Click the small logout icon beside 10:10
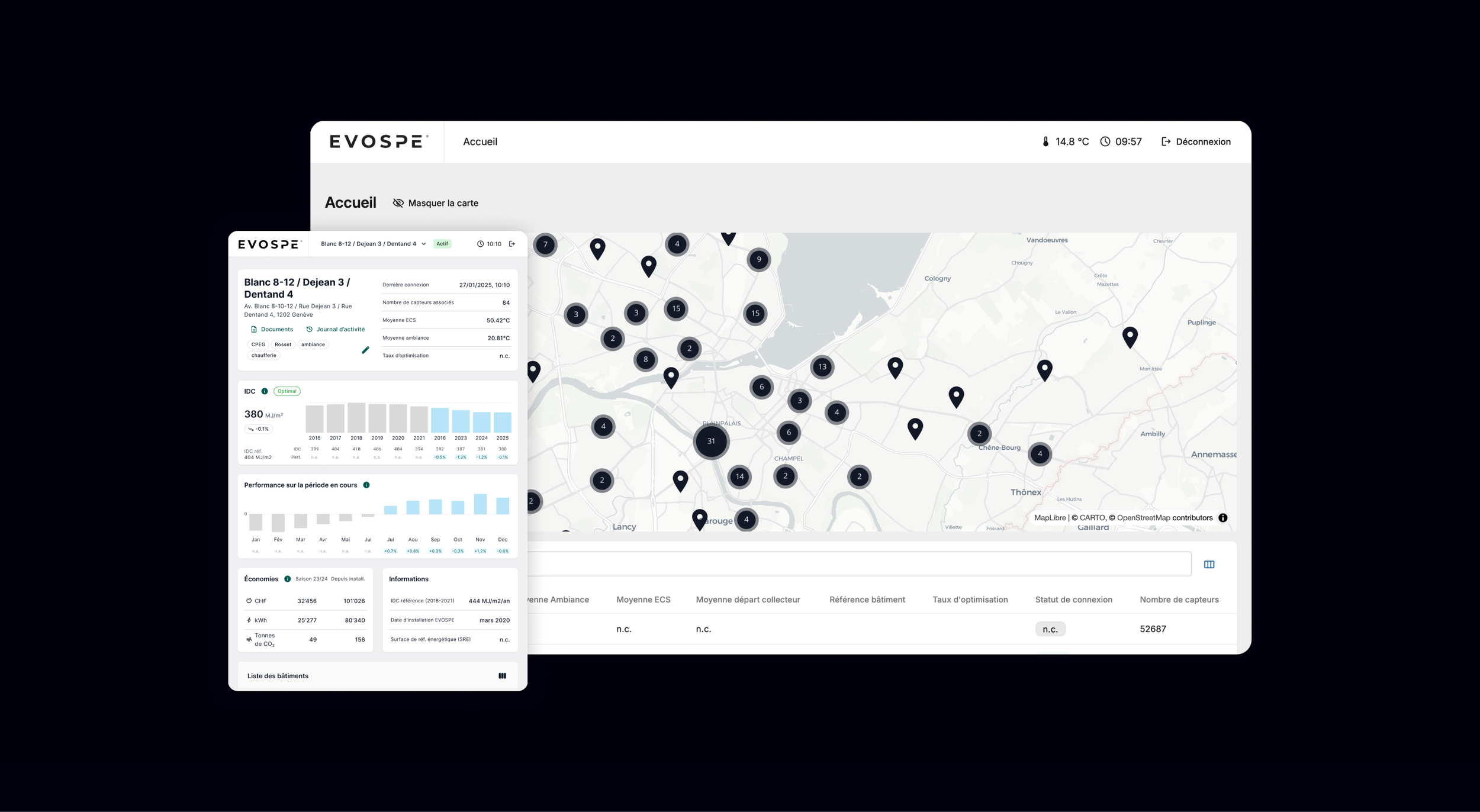The width and height of the screenshot is (1480, 812). pos(512,244)
